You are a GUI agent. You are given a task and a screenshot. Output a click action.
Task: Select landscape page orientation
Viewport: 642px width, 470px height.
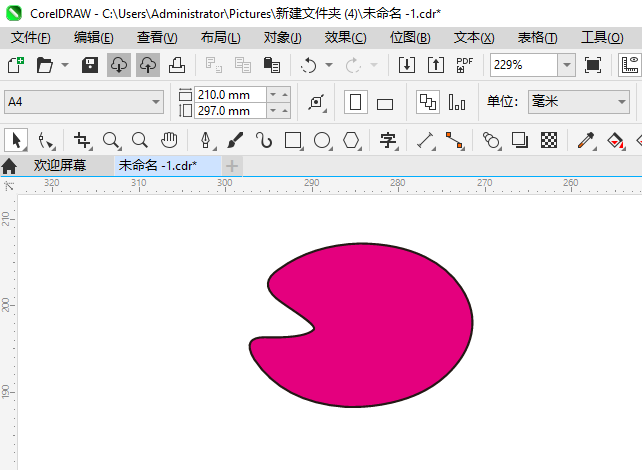pyautogui.click(x=385, y=104)
